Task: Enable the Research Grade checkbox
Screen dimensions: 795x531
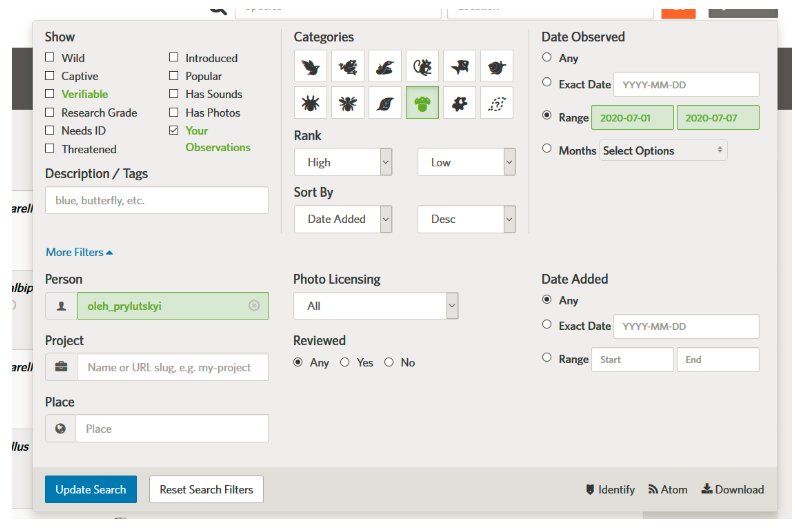Action: (x=50, y=113)
